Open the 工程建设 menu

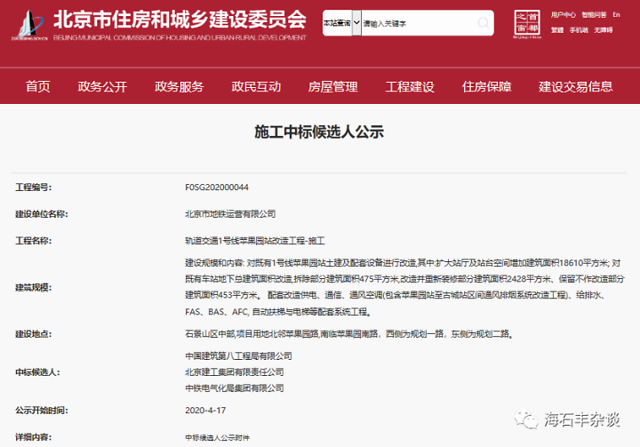point(410,87)
